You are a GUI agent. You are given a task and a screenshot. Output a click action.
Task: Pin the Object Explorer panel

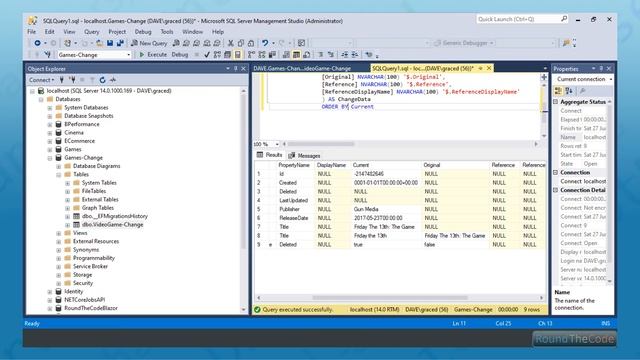tap(236, 69)
